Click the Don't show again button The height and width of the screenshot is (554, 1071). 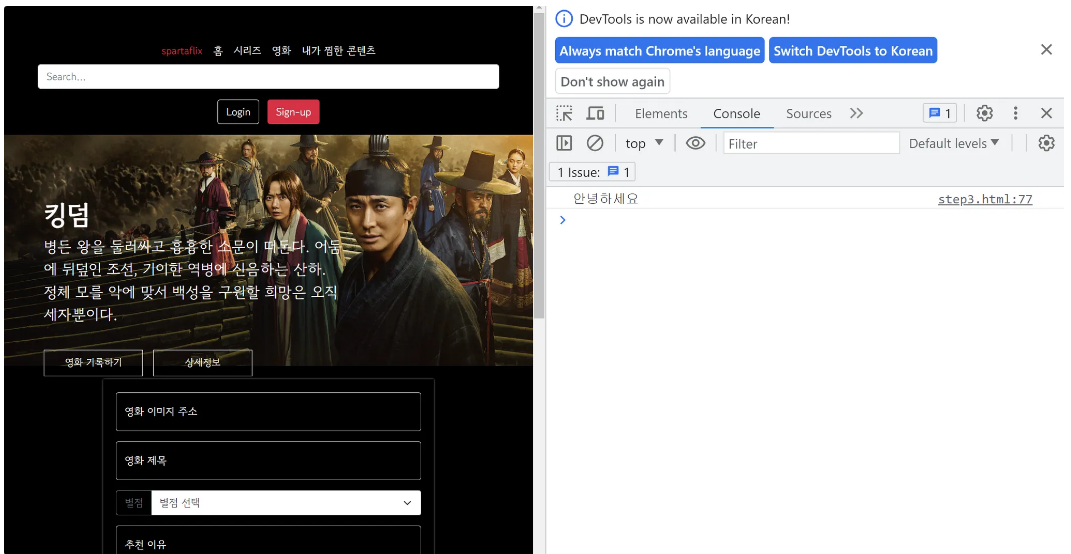(x=613, y=81)
